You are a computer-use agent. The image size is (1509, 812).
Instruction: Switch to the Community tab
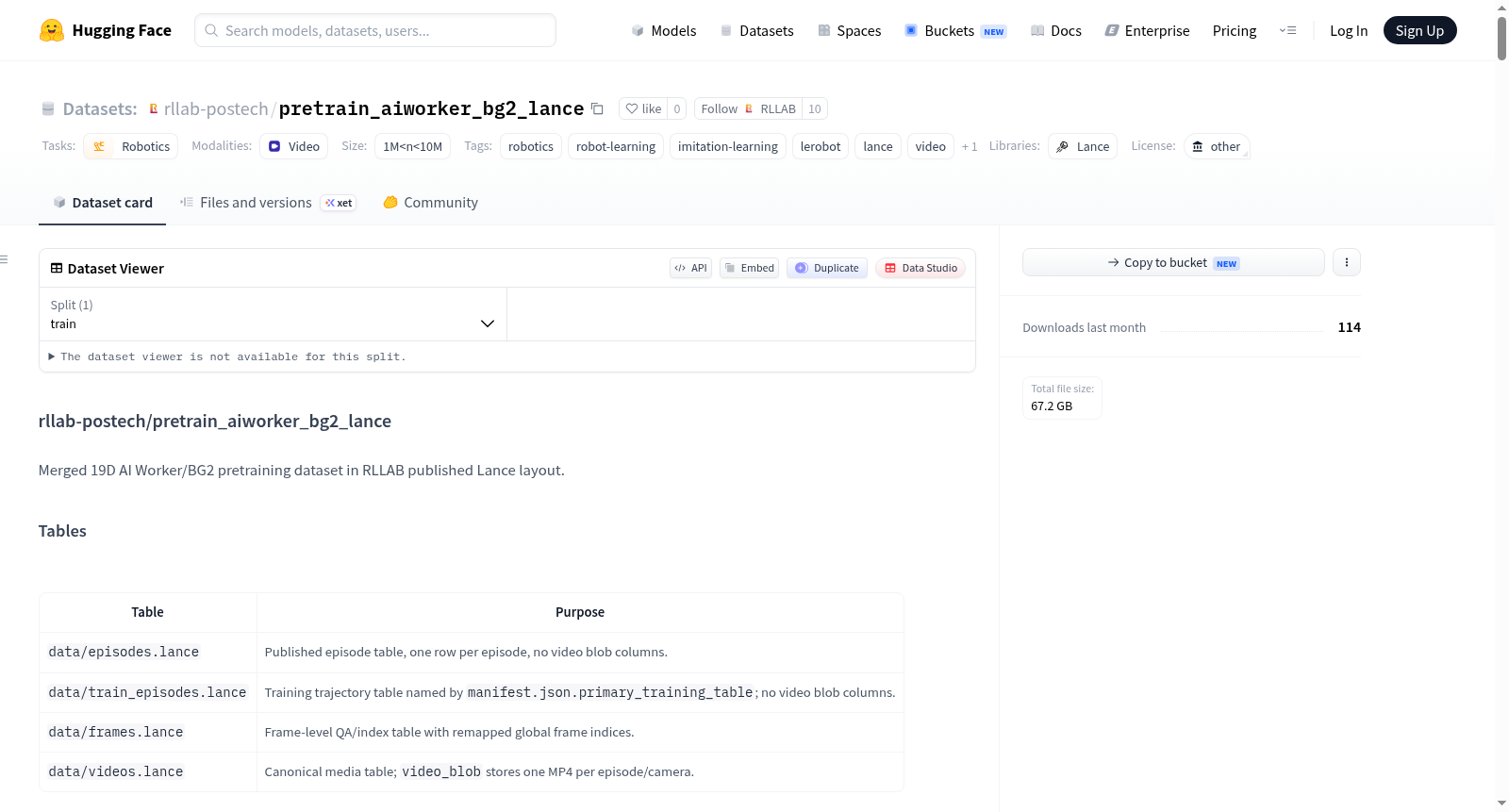pyautogui.click(x=431, y=202)
